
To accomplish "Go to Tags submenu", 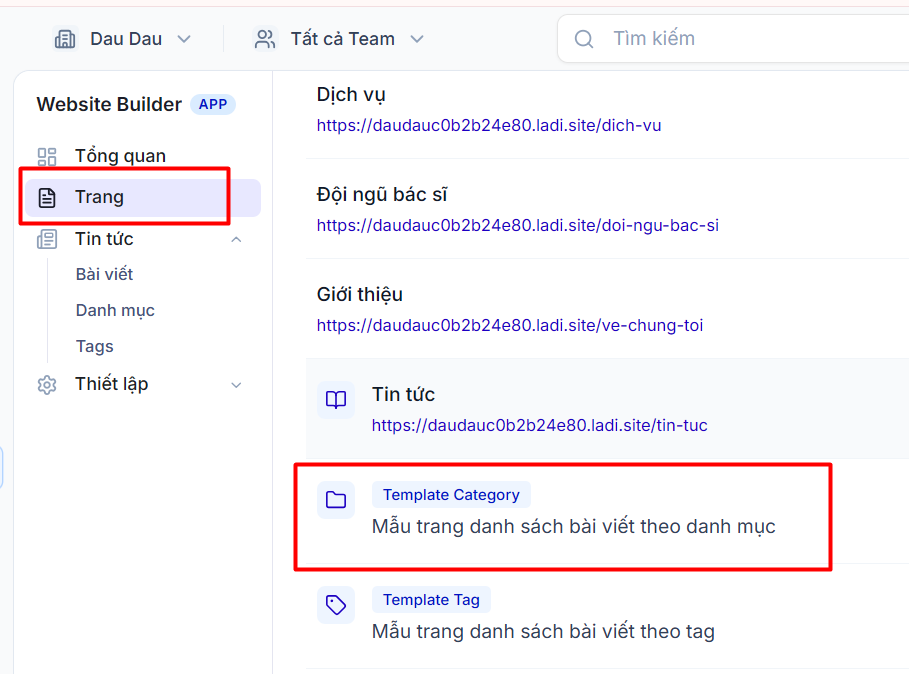I will point(94,347).
